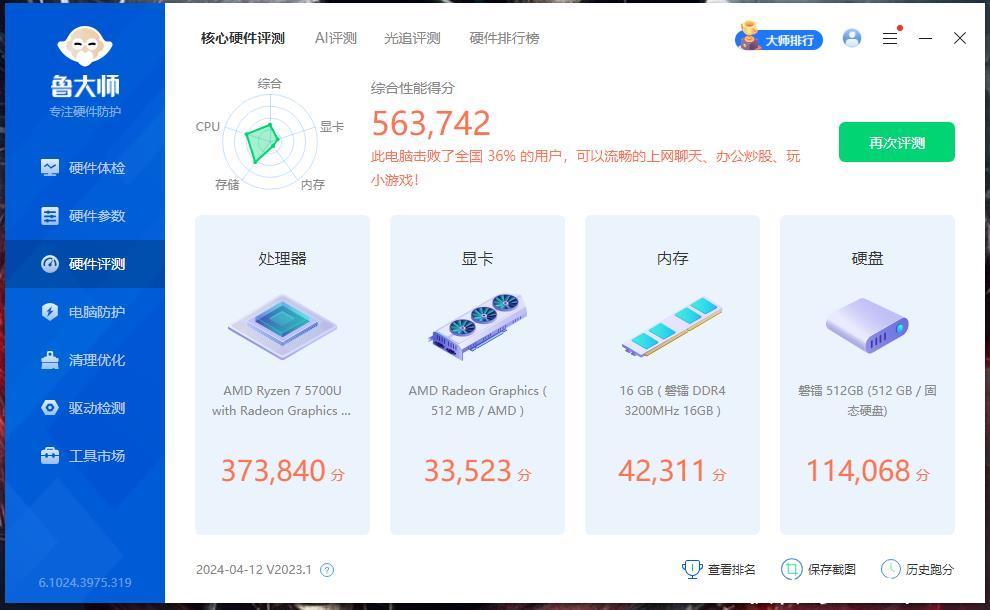The height and width of the screenshot is (610, 990).
Task: Expand the hamburger main menu
Action: click(x=889, y=38)
